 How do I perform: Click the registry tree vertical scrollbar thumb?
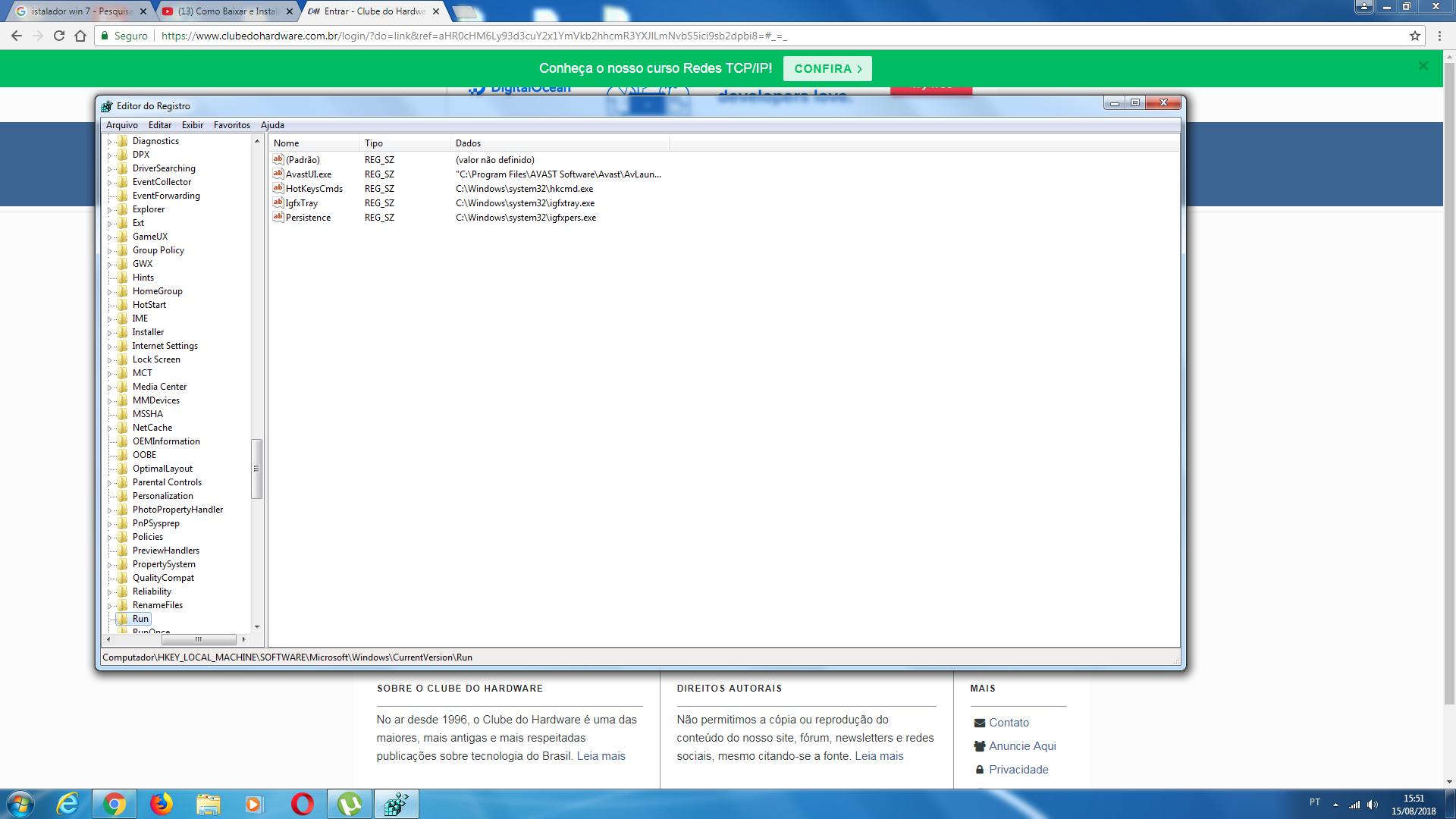coord(256,469)
